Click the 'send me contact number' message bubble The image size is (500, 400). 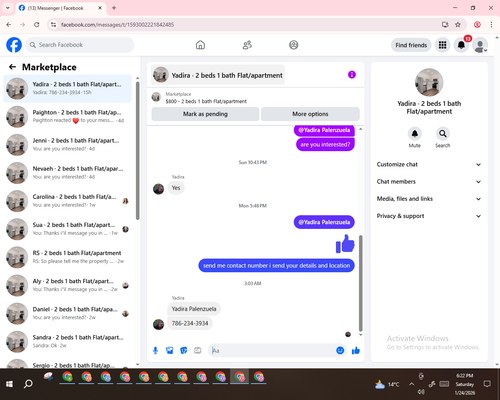tap(276, 266)
